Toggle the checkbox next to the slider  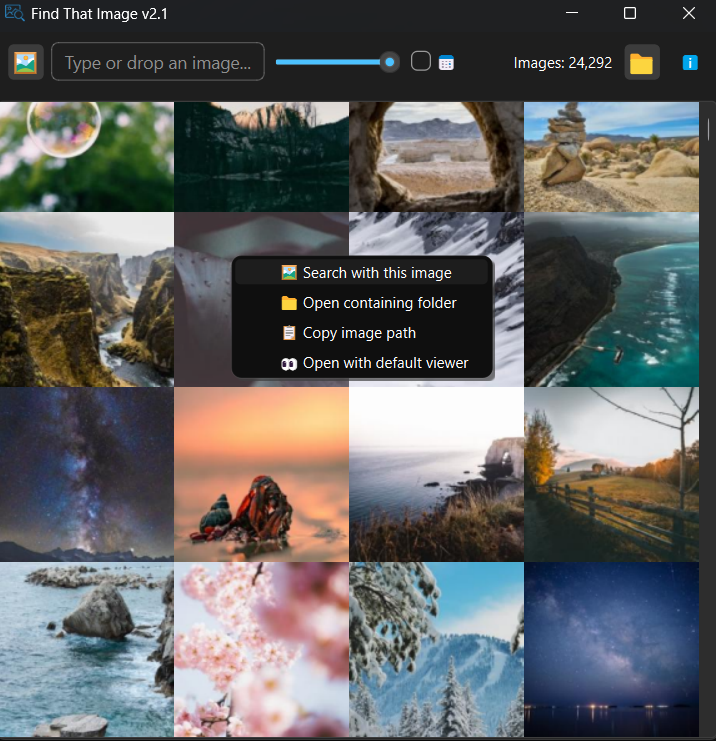[421, 61]
